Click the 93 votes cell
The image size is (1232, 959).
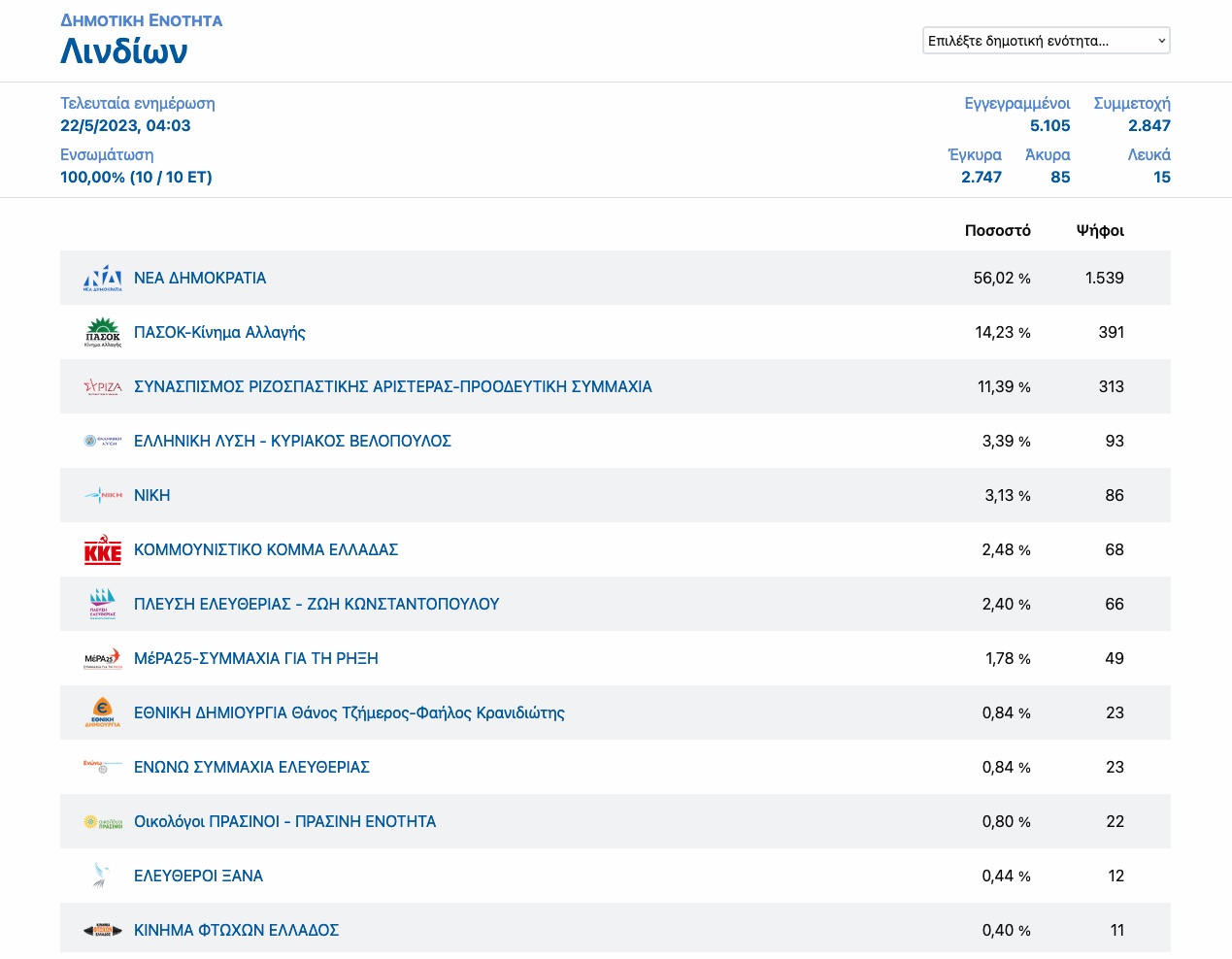pyautogui.click(x=1115, y=441)
